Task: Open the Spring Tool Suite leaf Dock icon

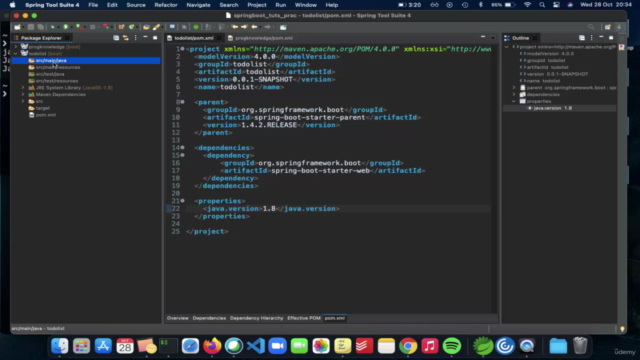Action: (x=483, y=346)
